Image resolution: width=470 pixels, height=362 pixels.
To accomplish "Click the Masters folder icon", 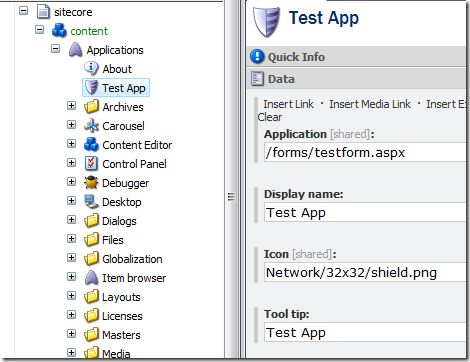I will (x=91, y=335).
